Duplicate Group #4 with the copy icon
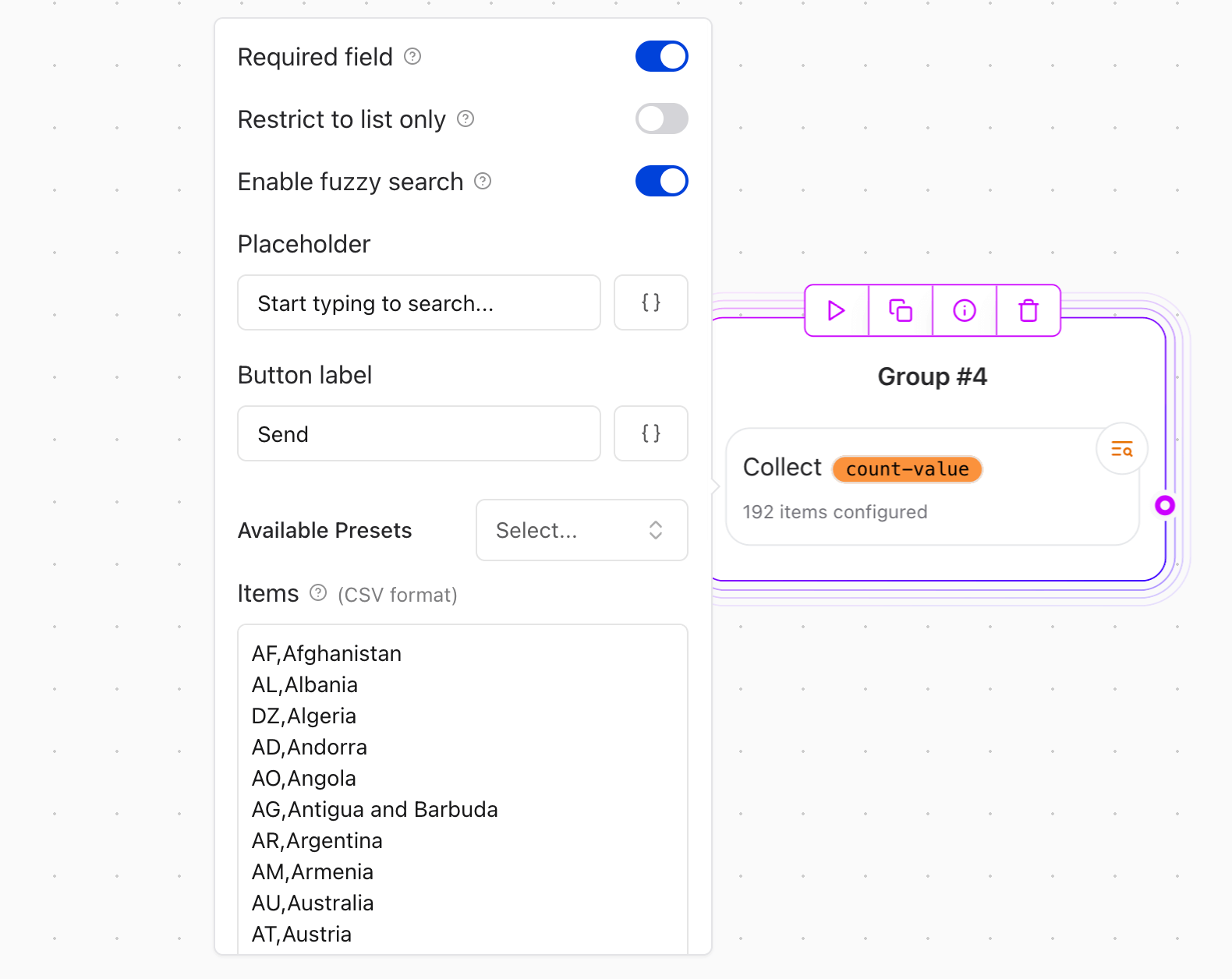1232x979 pixels. click(901, 310)
